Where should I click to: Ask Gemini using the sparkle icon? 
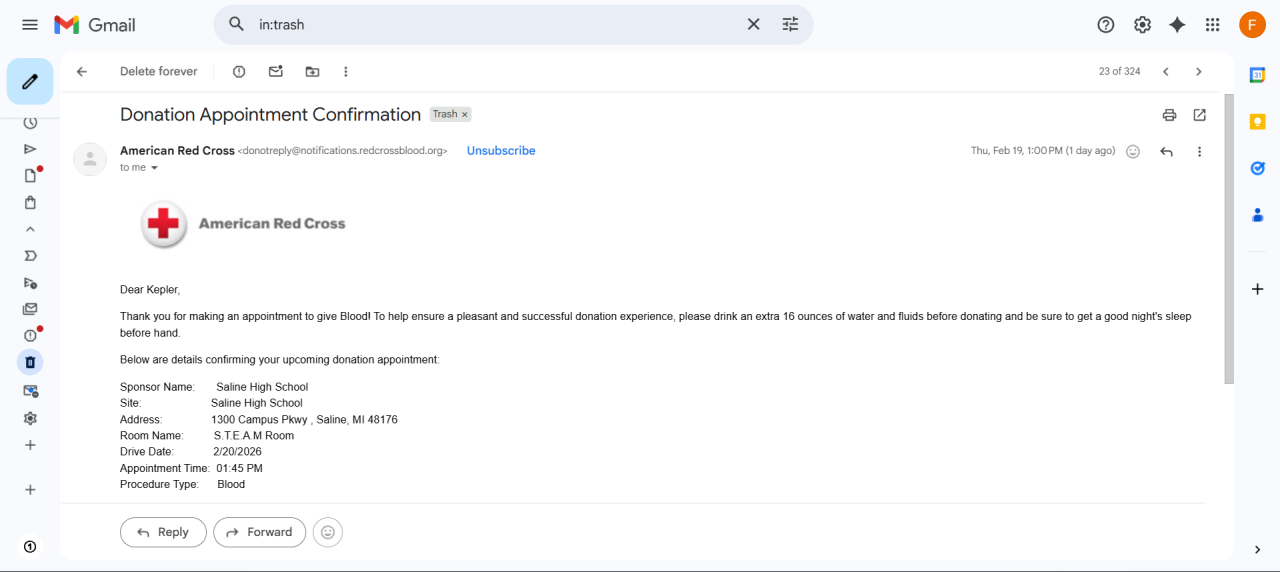pyautogui.click(x=1177, y=25)
